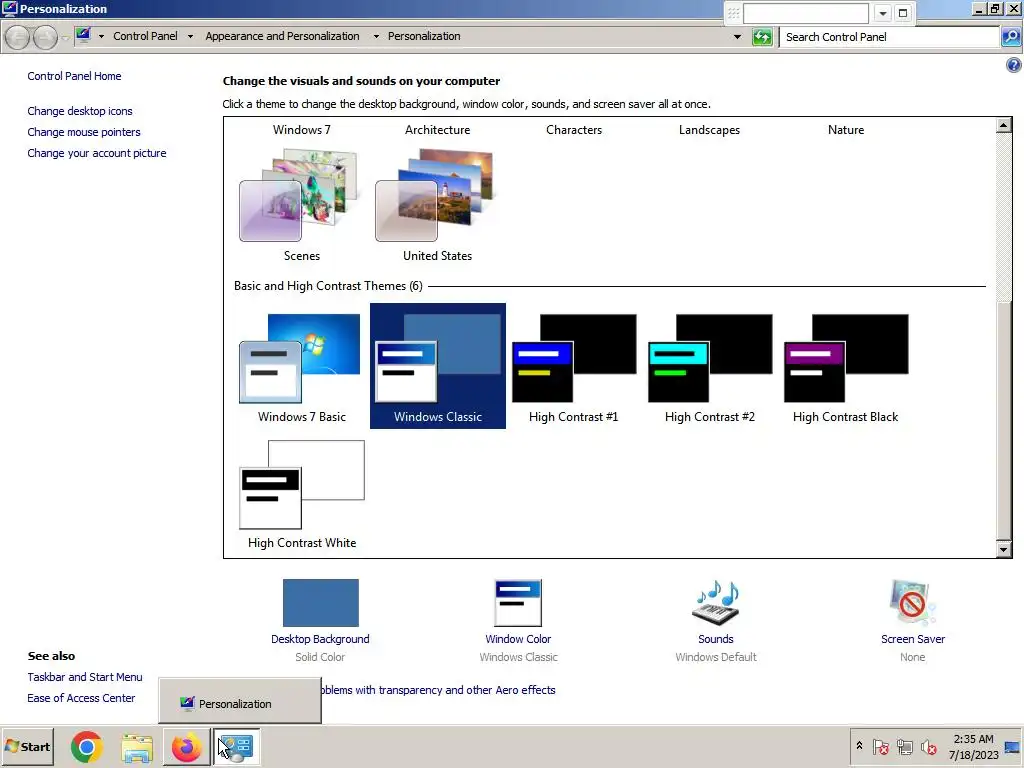
Task: Apply the High Contrast Black theme
Action: coord(846,366)
